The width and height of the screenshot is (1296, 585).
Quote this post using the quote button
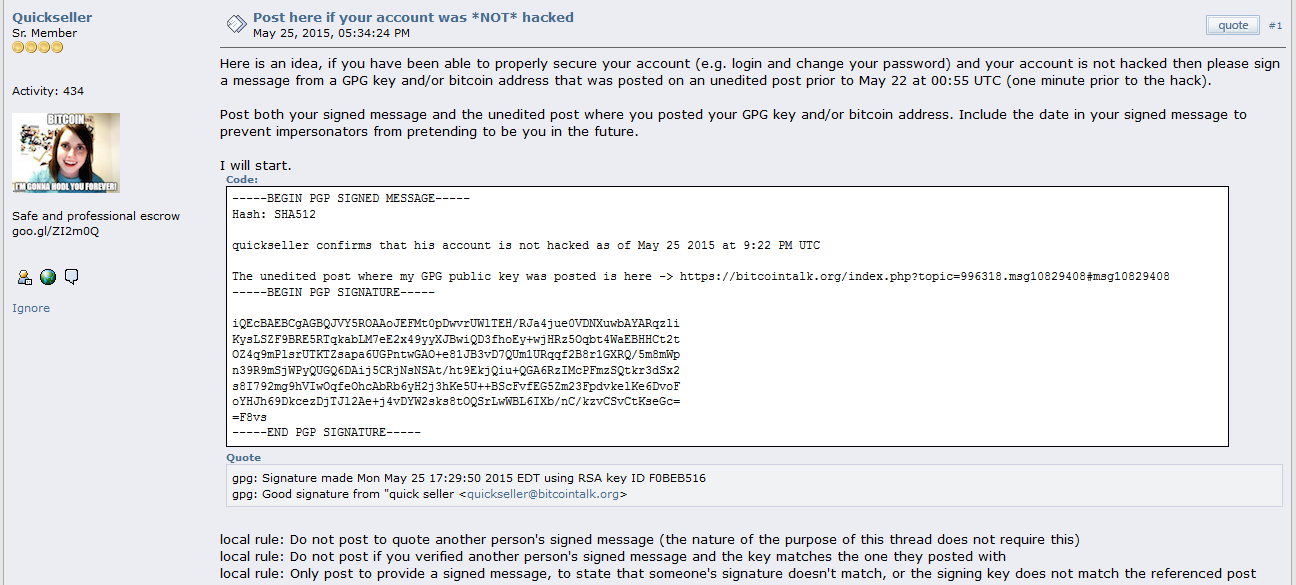[x=1233, y=25]
